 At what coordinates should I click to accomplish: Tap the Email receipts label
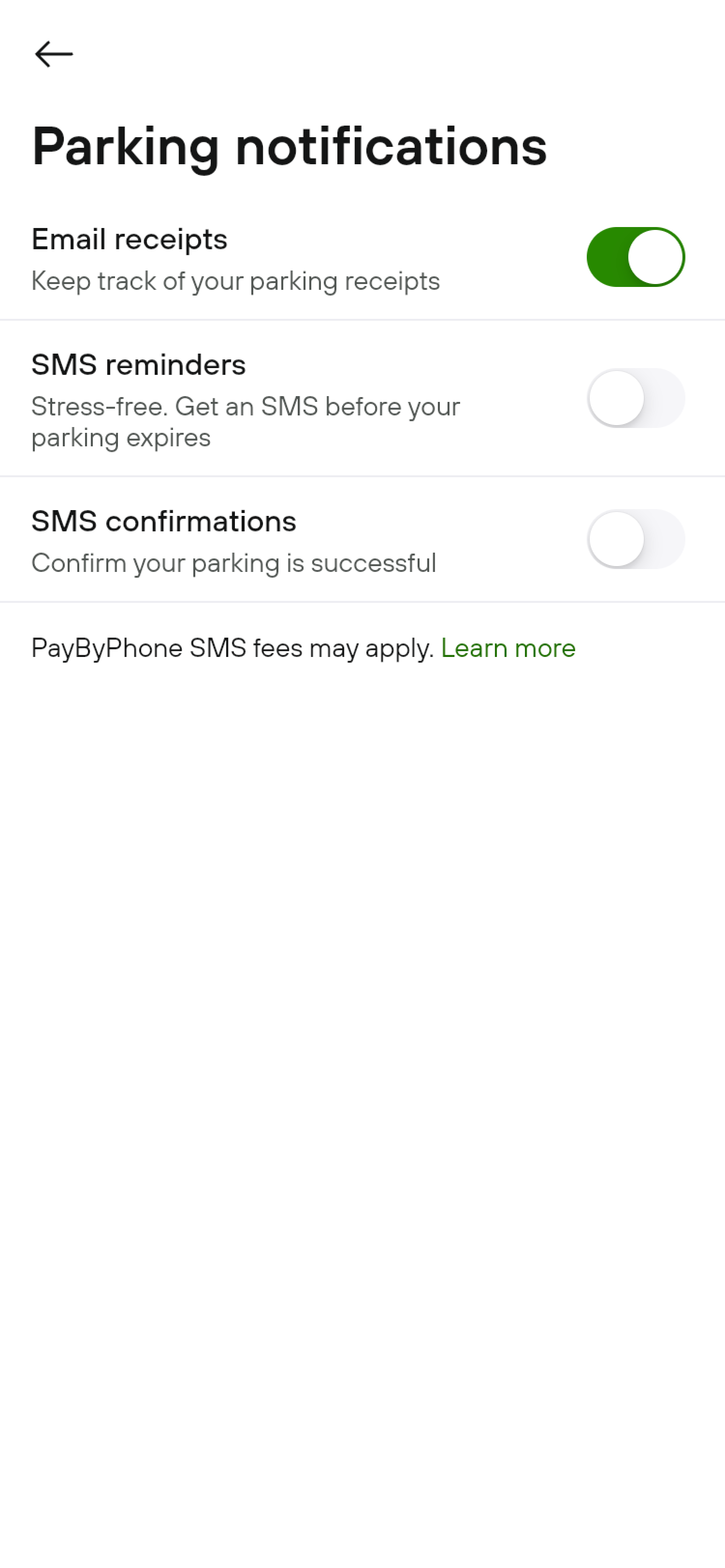[129, 239]
